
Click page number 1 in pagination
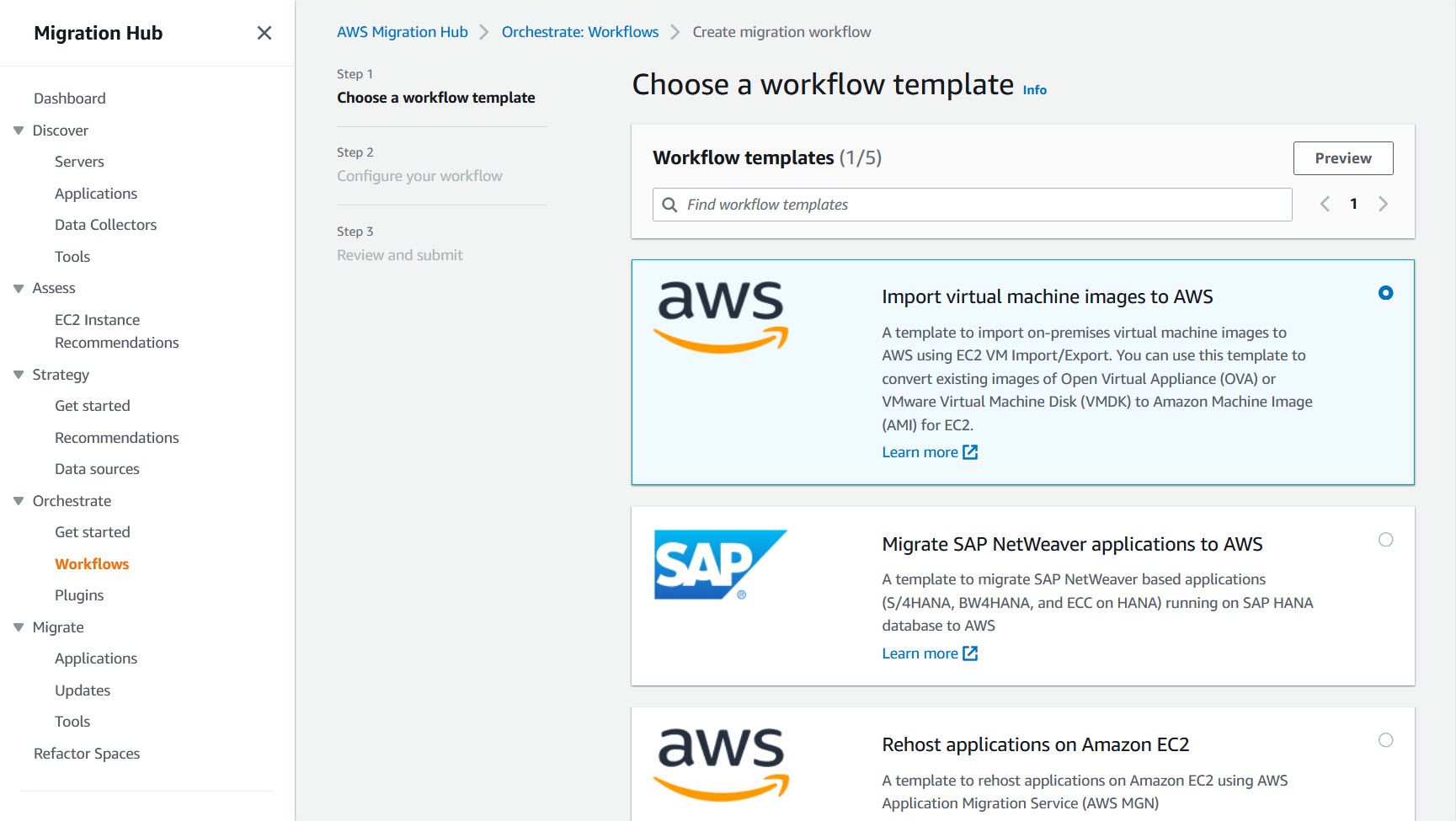[x=1353, y=204]
